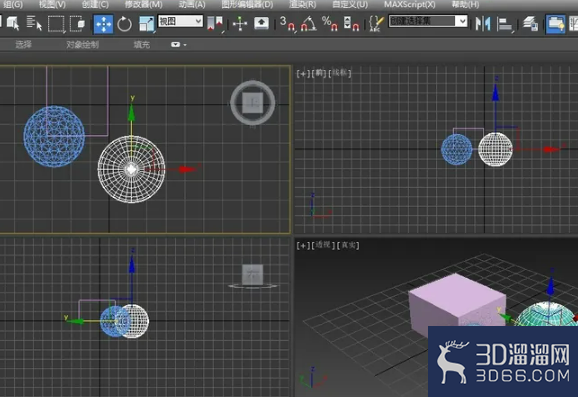This screenshot has height=397, width=578.
Task: Open the 修改器(M) menu
Action: tap(143, 4)
